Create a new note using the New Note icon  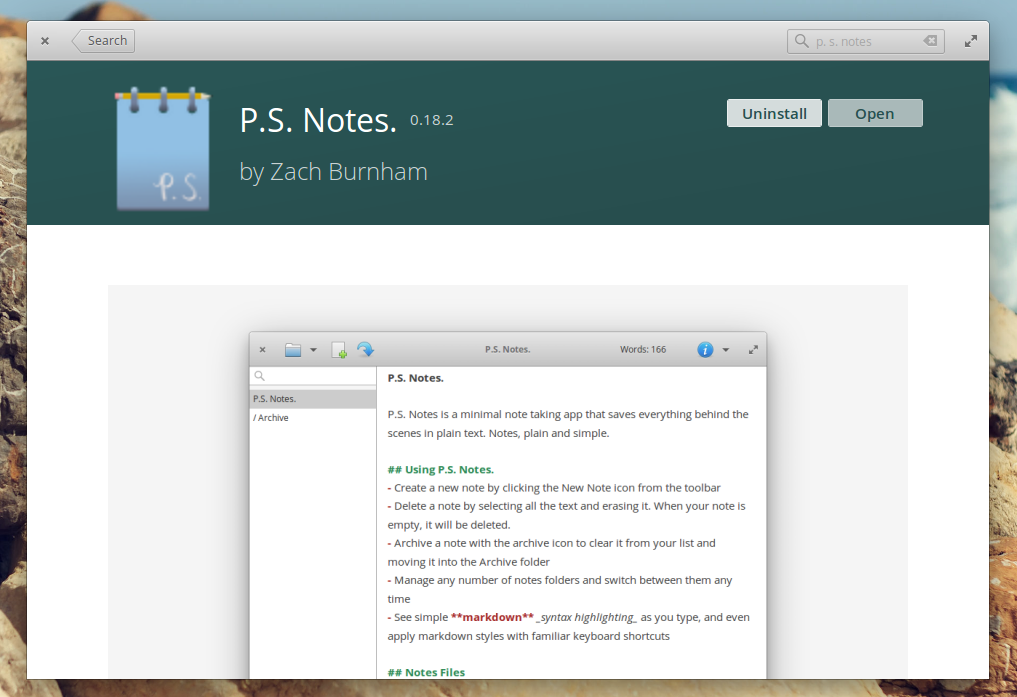point(339,349)
